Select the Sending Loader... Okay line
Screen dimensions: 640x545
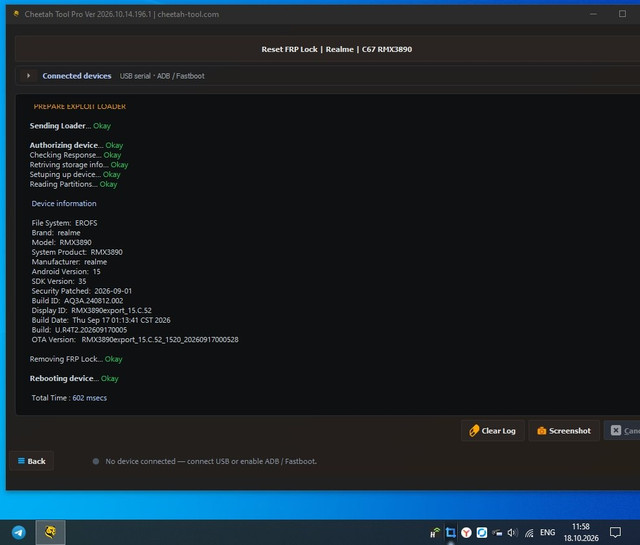(70, 126)
